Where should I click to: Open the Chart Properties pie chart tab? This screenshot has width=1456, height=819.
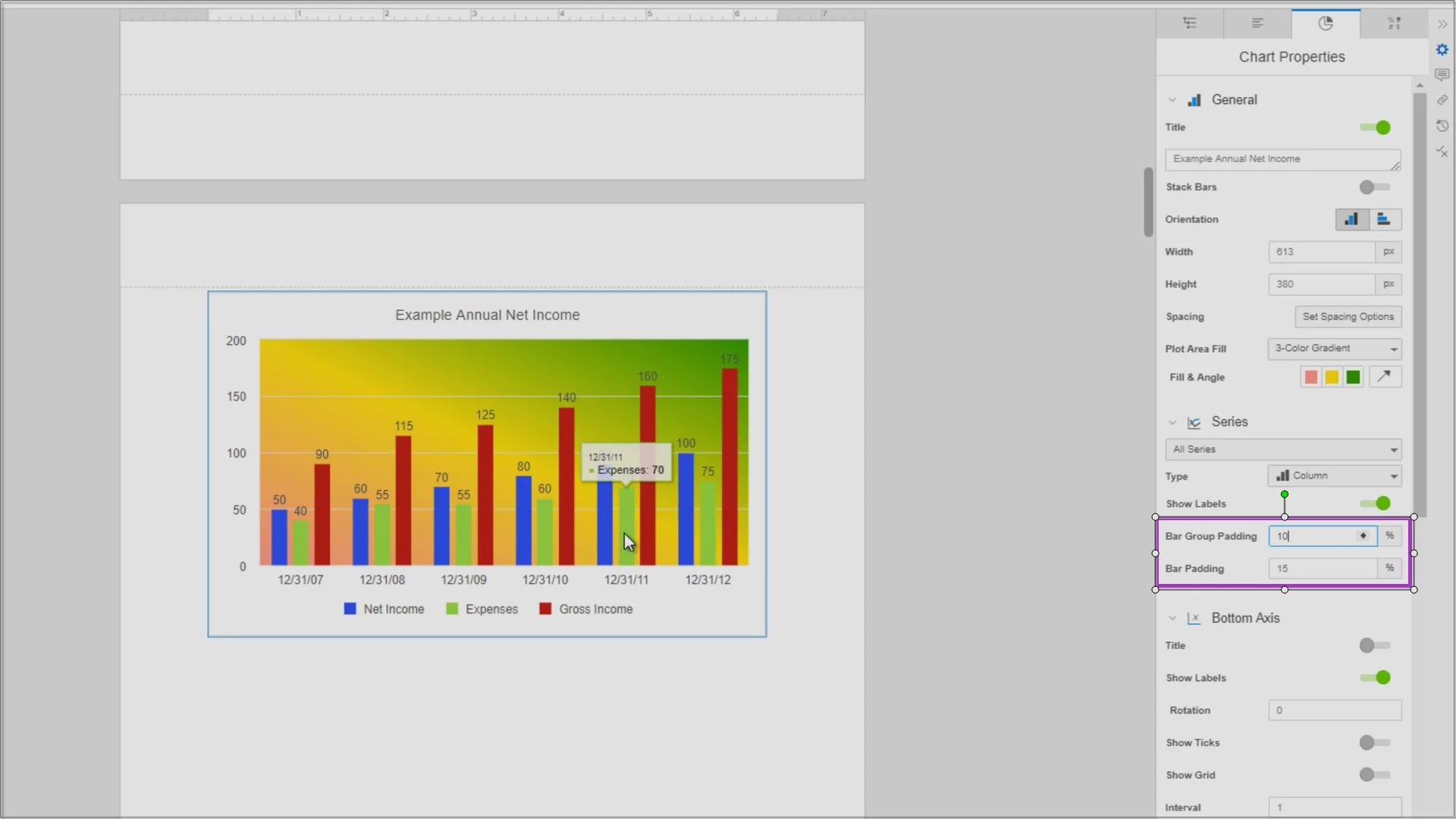click(x=1326, y=23)
